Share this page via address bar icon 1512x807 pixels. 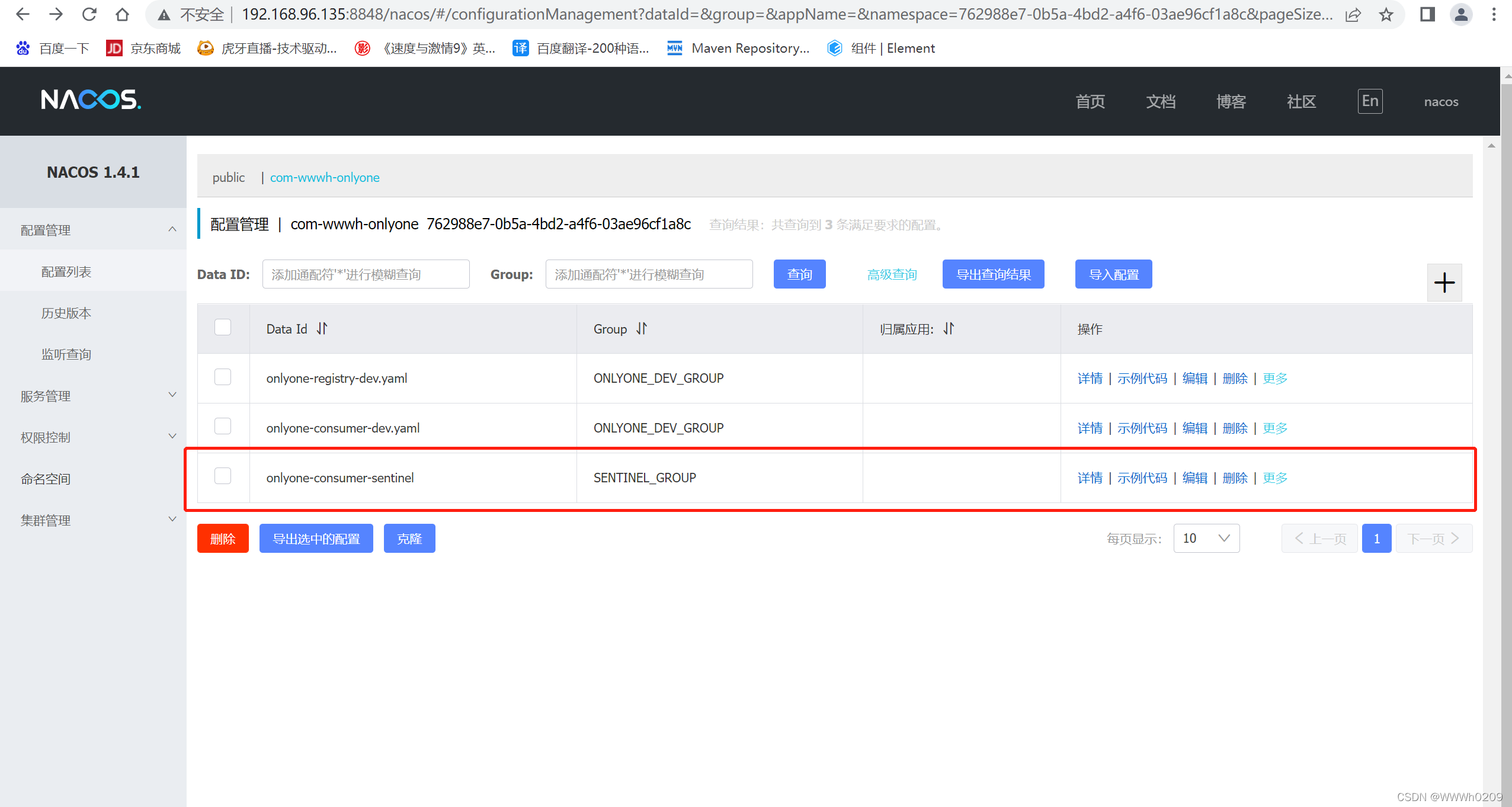click(1353, 15)
